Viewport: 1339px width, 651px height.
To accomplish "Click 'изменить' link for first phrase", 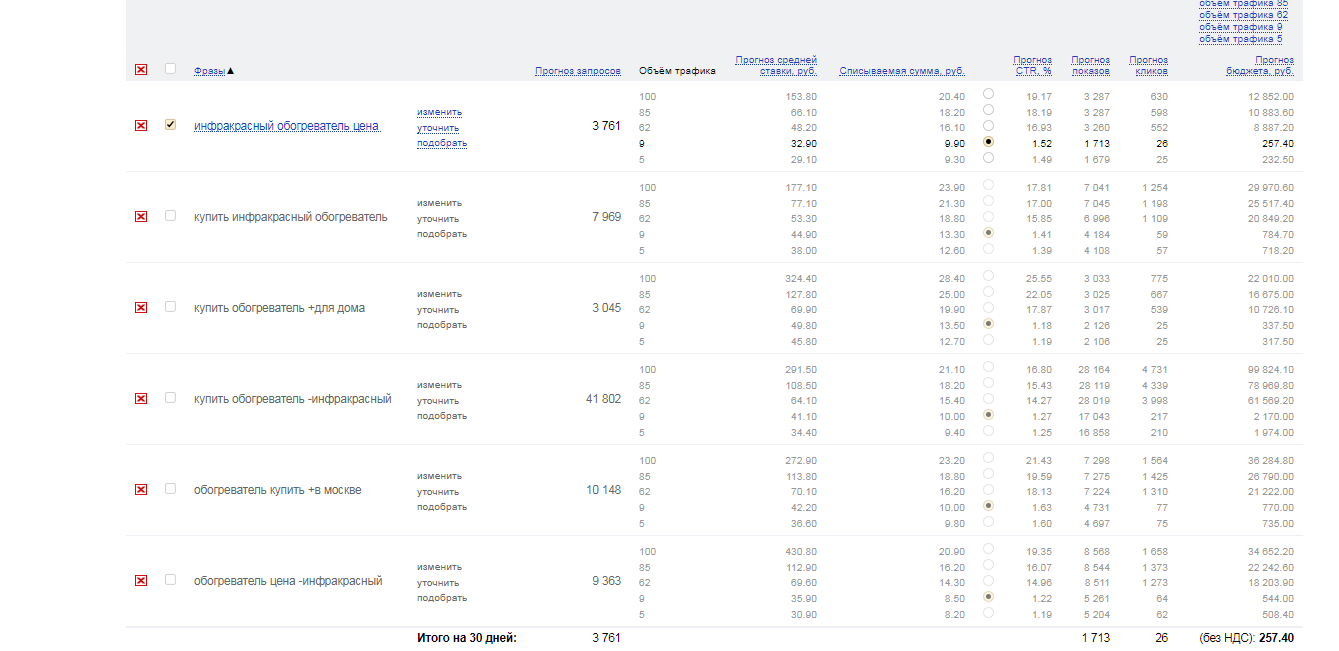I will (439, 112).
